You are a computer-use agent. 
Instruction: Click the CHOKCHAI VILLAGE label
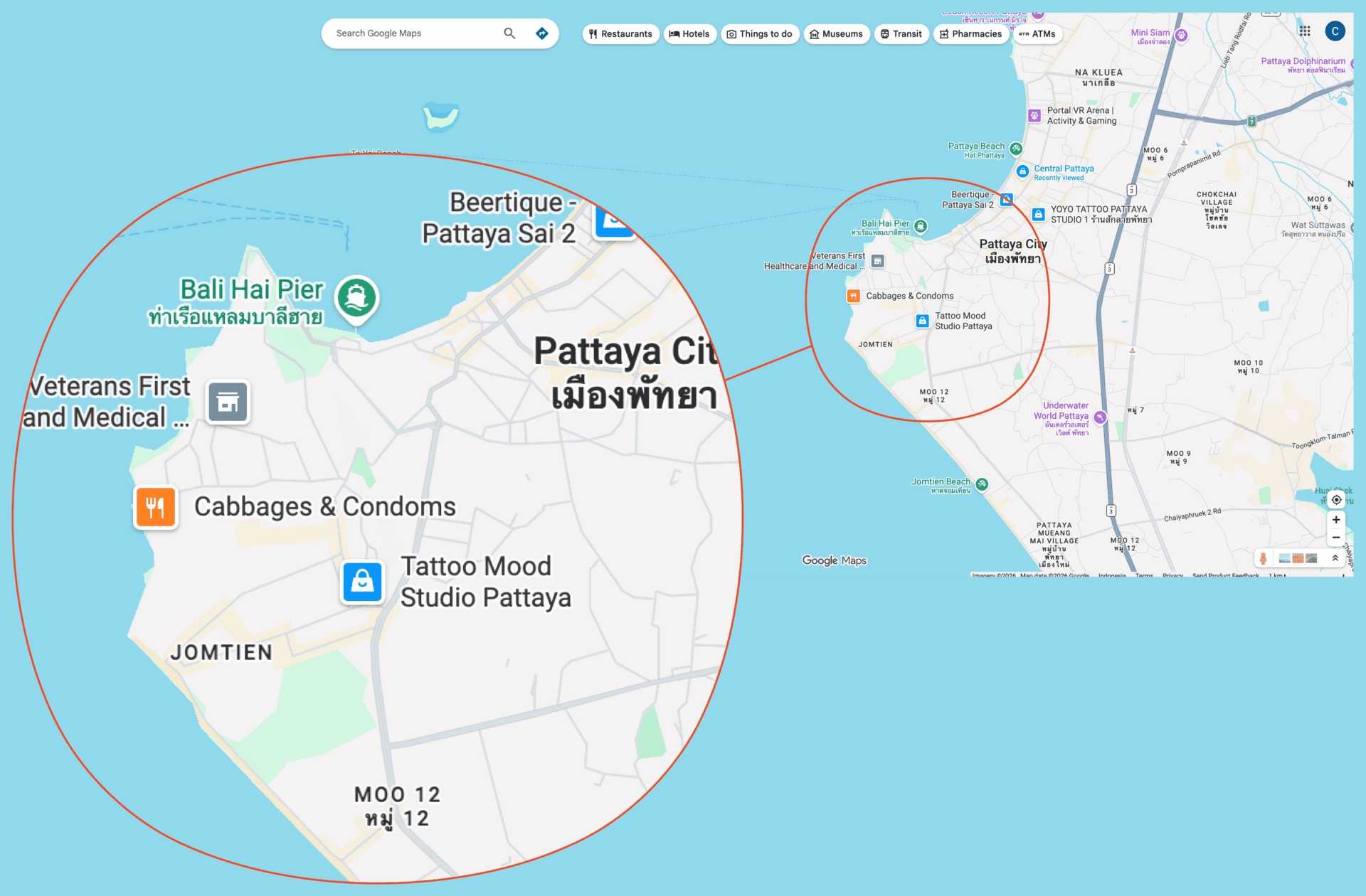click(x=1216, y=210)
